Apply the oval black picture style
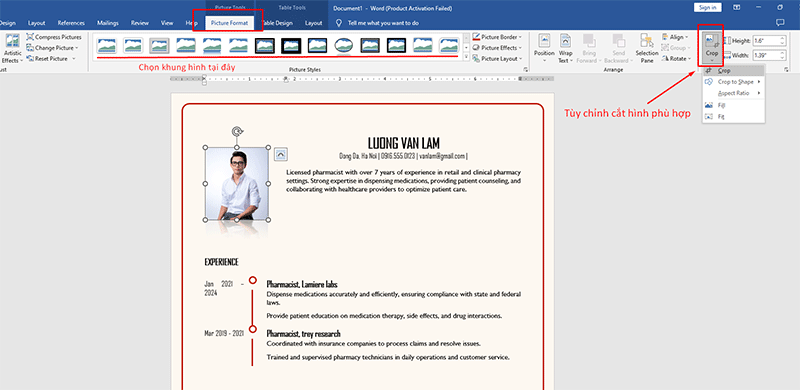Screen dimensions: 800x390 [344, 45]
